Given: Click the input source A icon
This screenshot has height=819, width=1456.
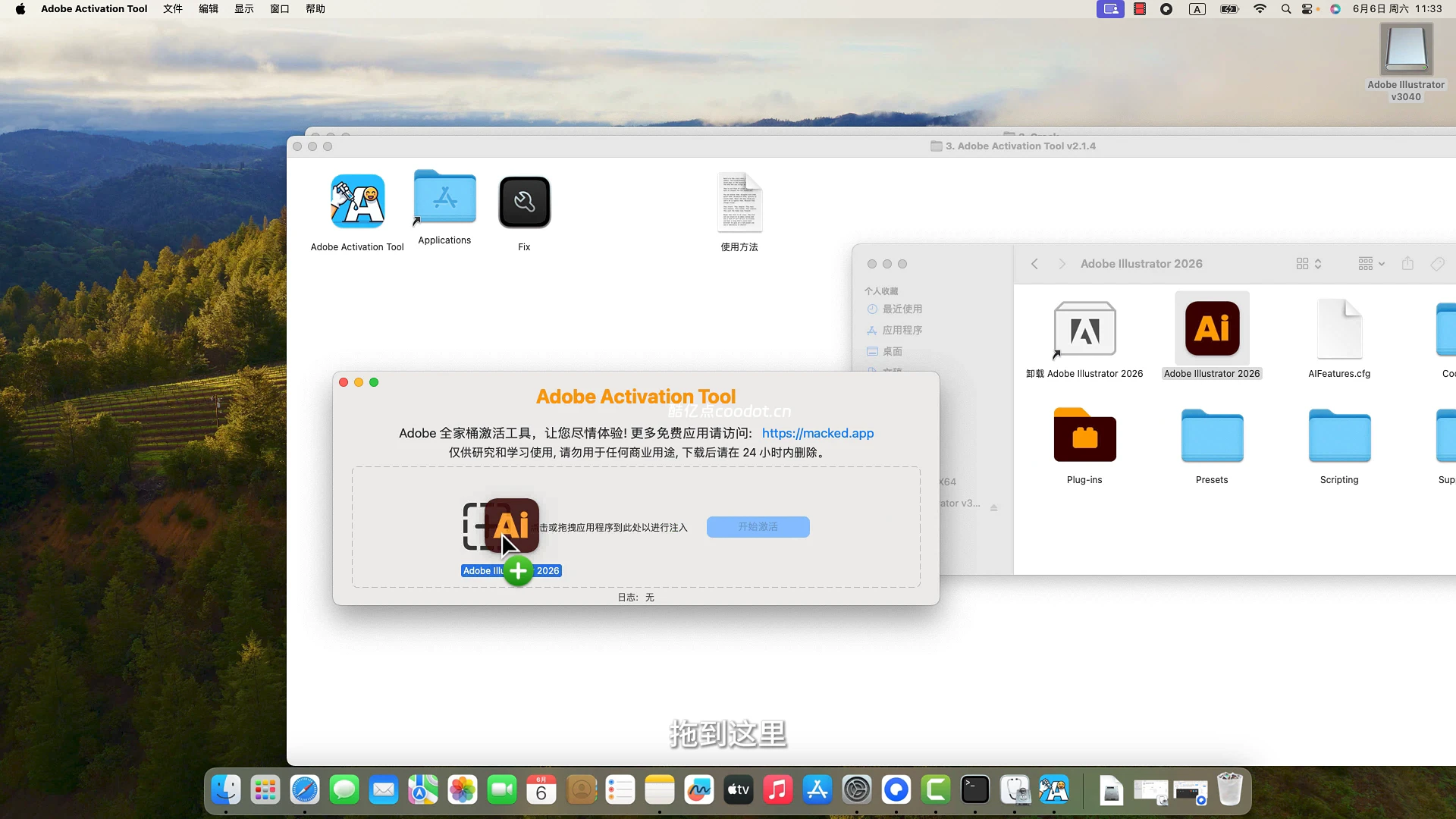Looking at the screenshot, I should [x=1197, y=9].
